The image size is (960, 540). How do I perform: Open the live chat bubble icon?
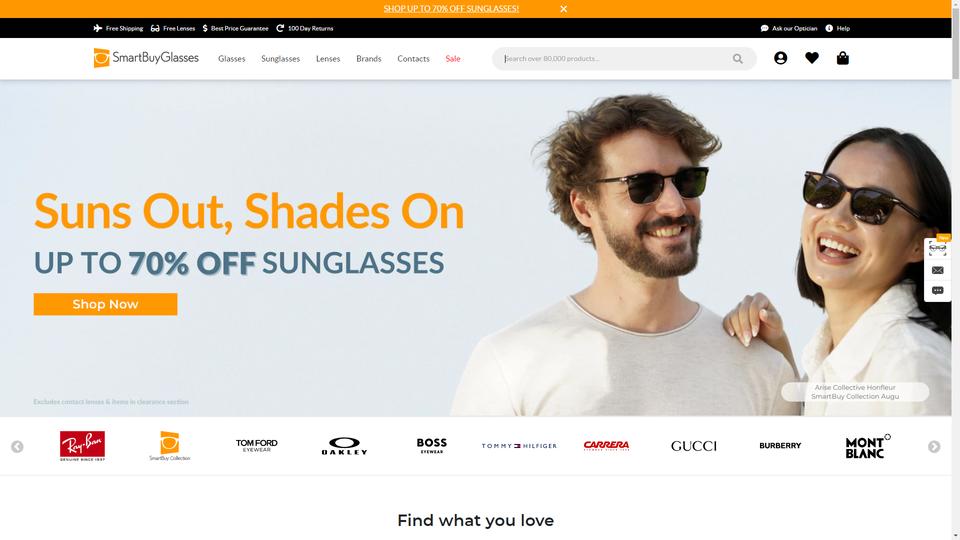937,291
